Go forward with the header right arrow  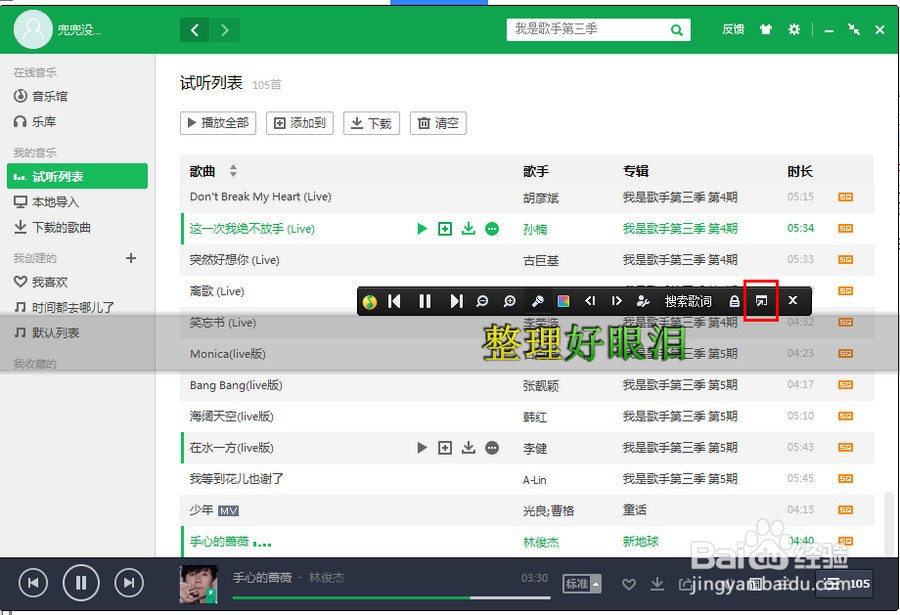pos(225,30)
